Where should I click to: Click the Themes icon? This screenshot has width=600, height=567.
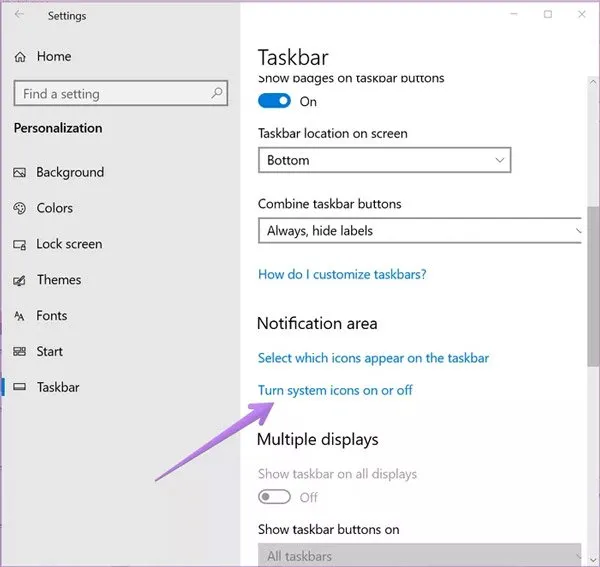[x=19, y=281]
